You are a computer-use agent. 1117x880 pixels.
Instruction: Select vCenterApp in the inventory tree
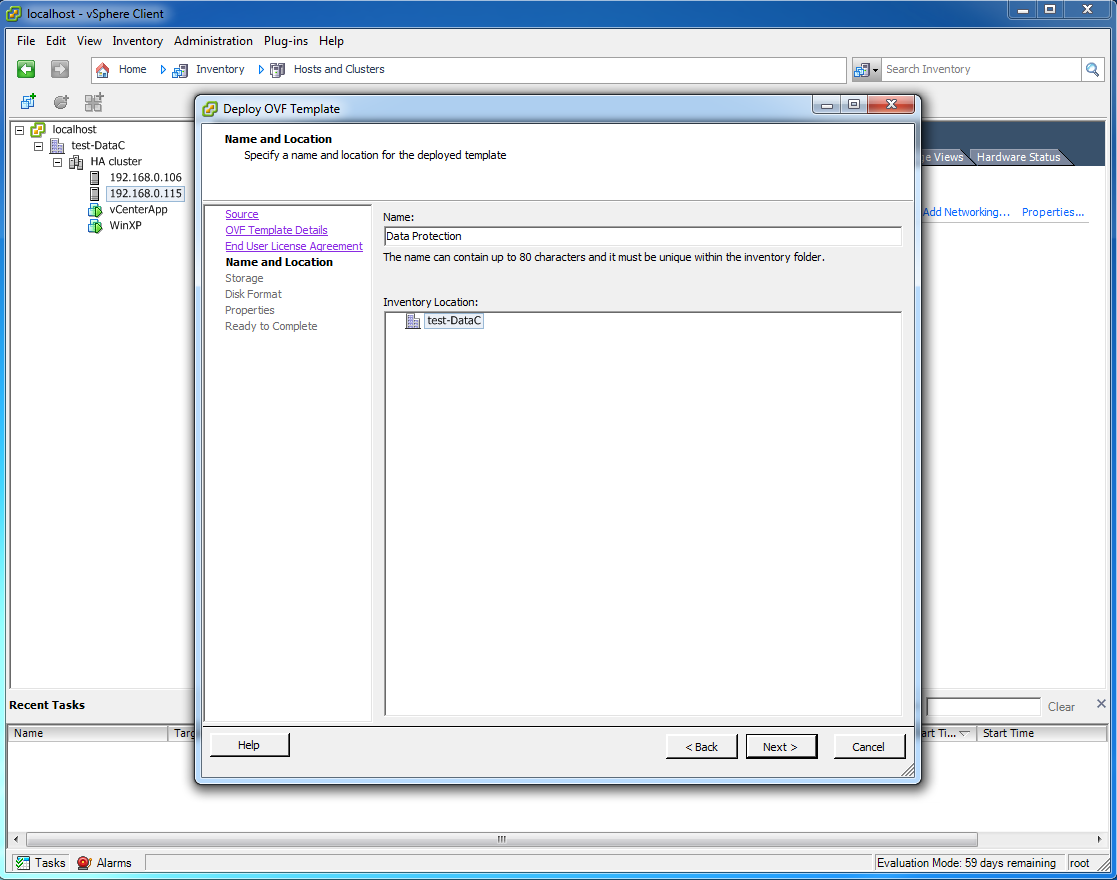138,209
